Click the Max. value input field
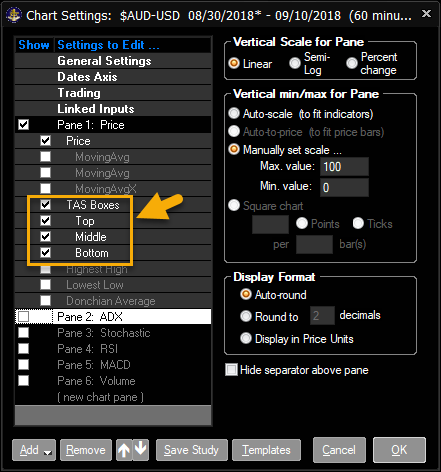Image resolution: width=441 pixels, height=472 pixels. coord(344,166)
